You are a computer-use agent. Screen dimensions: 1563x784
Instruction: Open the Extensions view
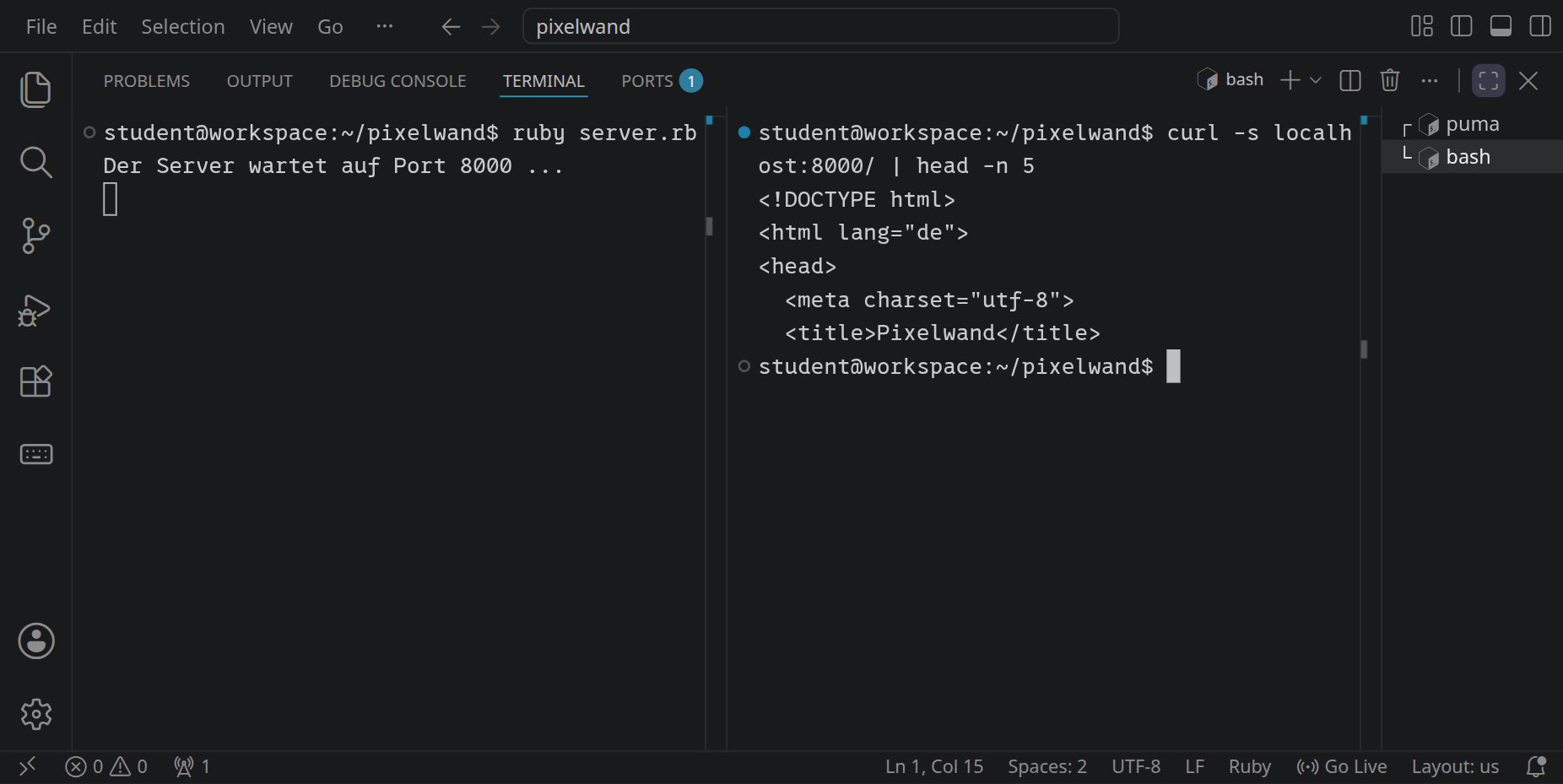click(x=35, y=381)
